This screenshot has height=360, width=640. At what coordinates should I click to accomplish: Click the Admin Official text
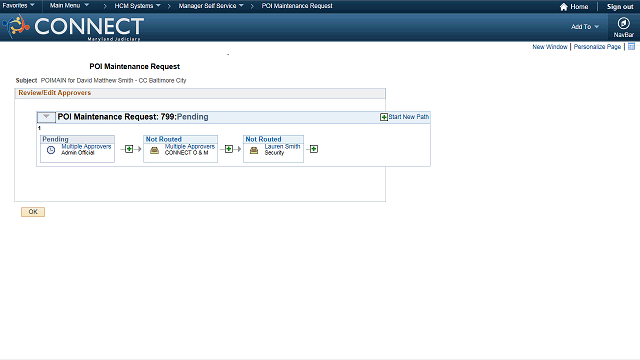pyautogui.click(x=78, y=153)
